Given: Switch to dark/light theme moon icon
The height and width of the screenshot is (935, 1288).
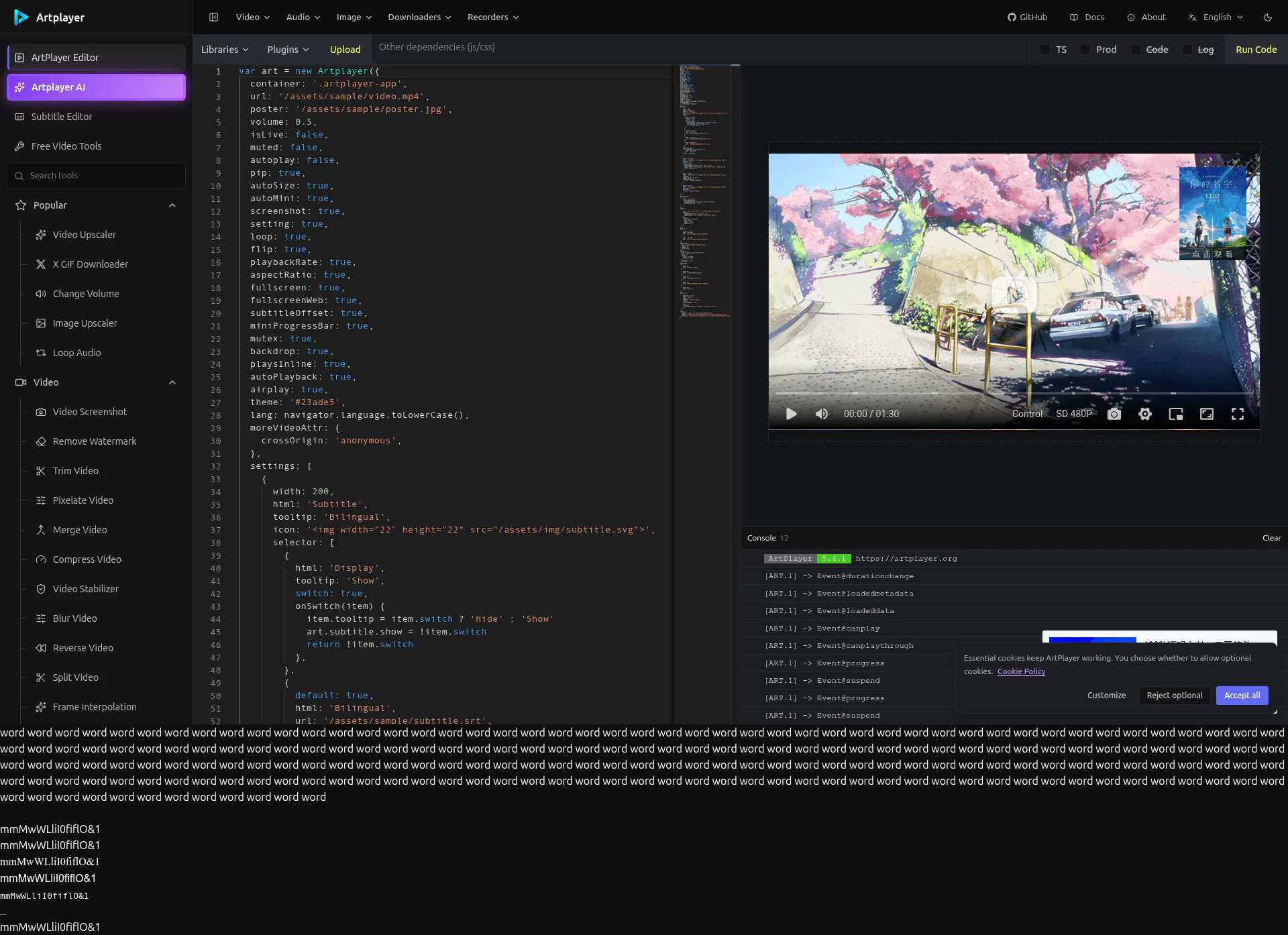Looking at the screenshot, I should [1267, 17].
